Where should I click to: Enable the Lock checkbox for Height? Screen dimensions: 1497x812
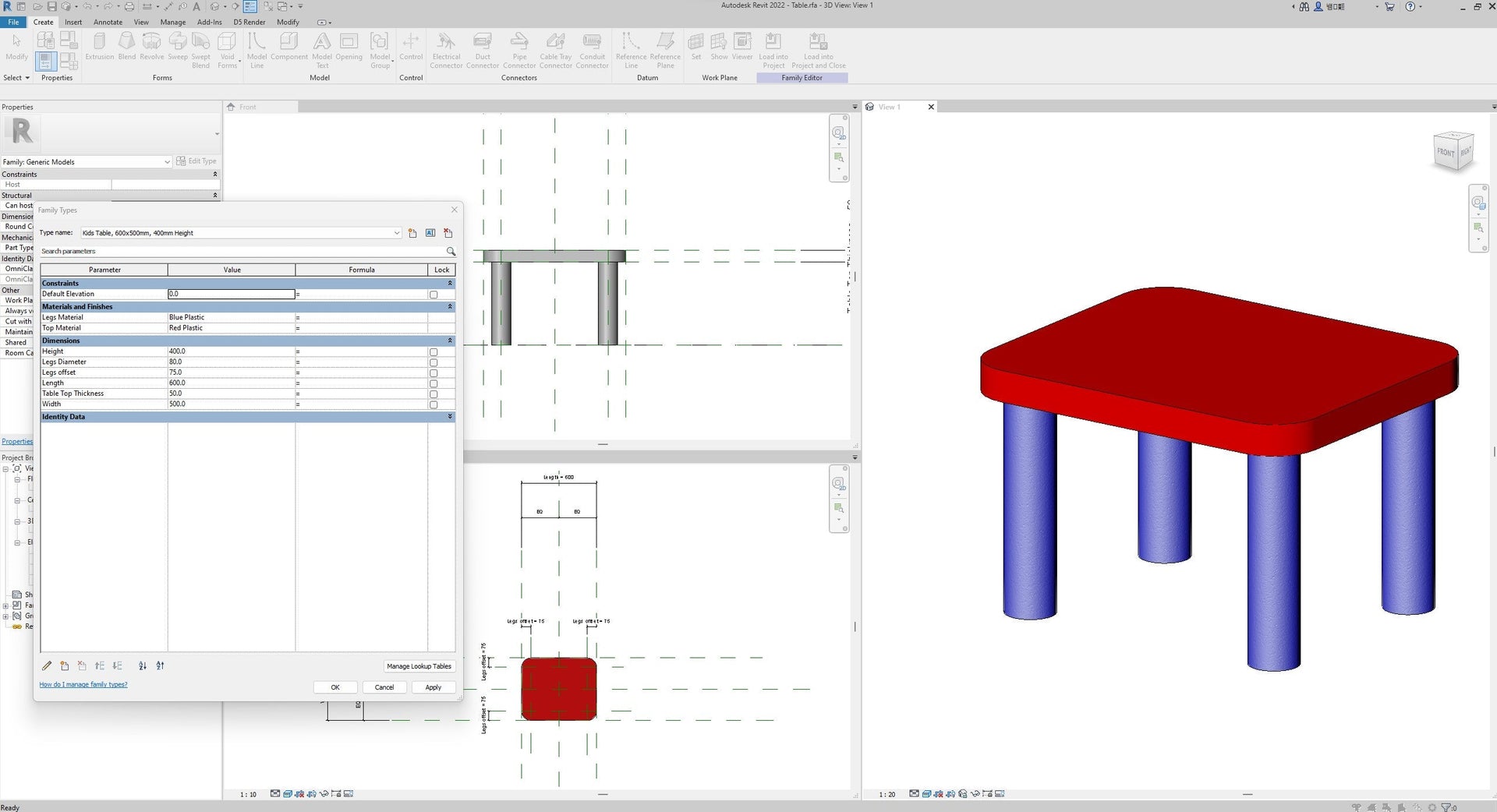[434, 352]
